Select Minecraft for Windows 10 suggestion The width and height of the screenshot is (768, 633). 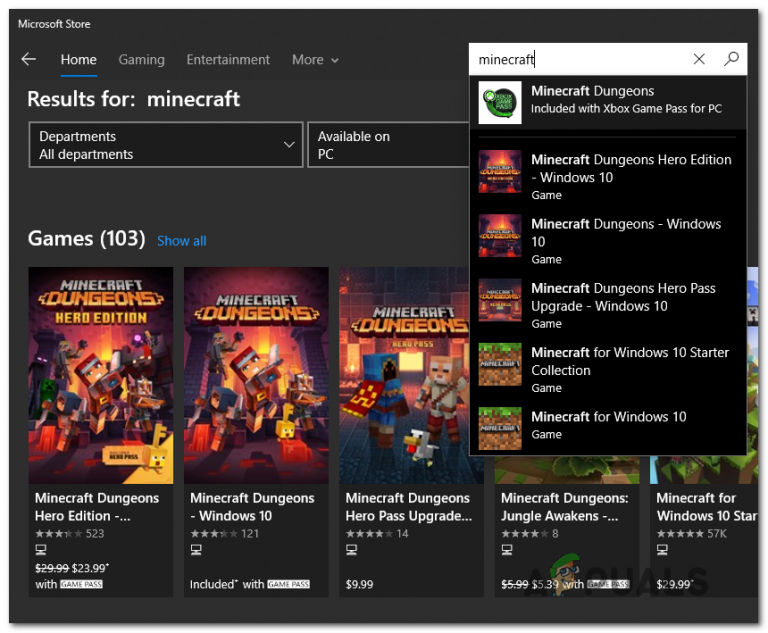click(608, 427)
